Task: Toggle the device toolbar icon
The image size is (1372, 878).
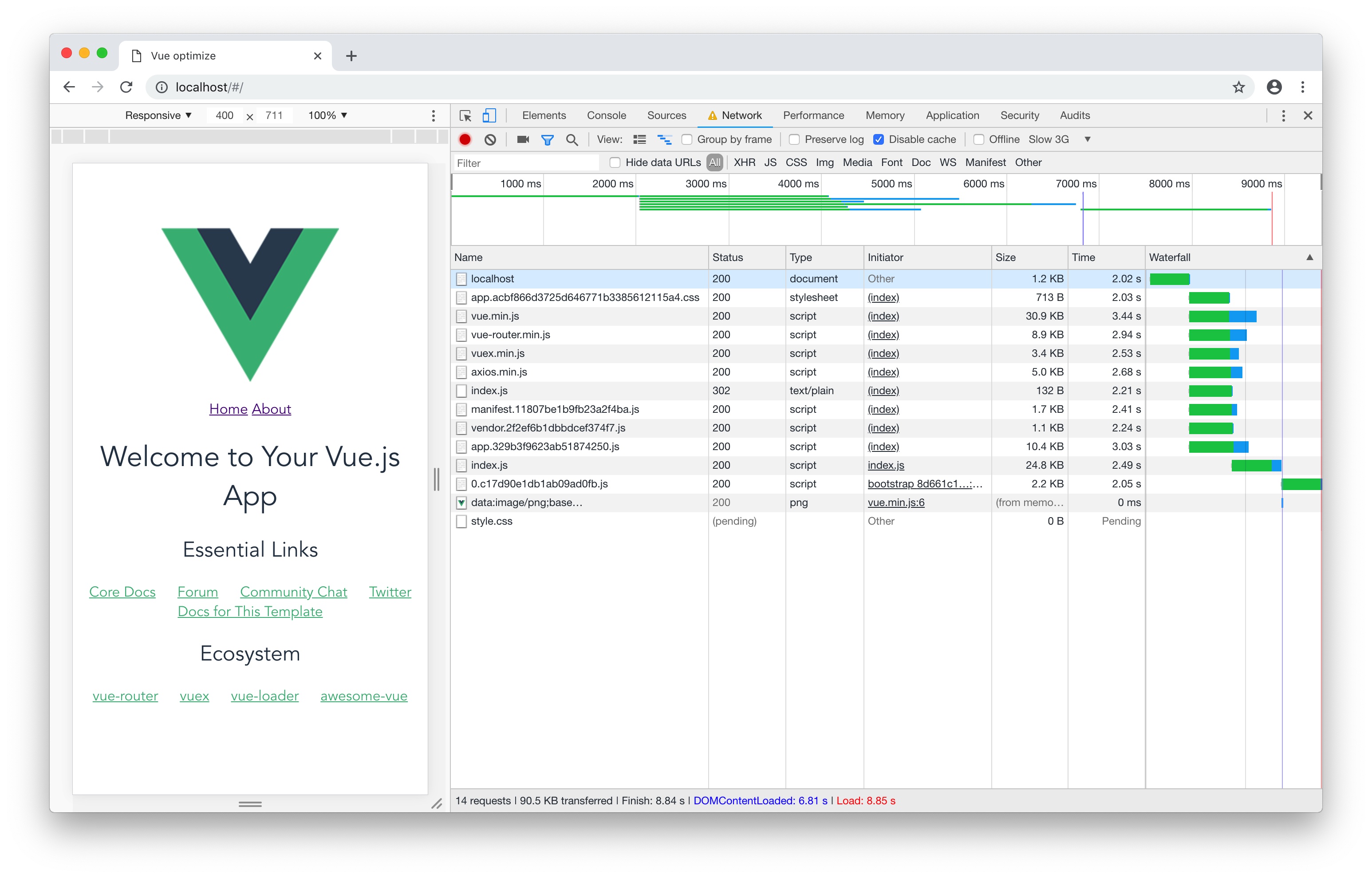Action: [x=489, y=116]
